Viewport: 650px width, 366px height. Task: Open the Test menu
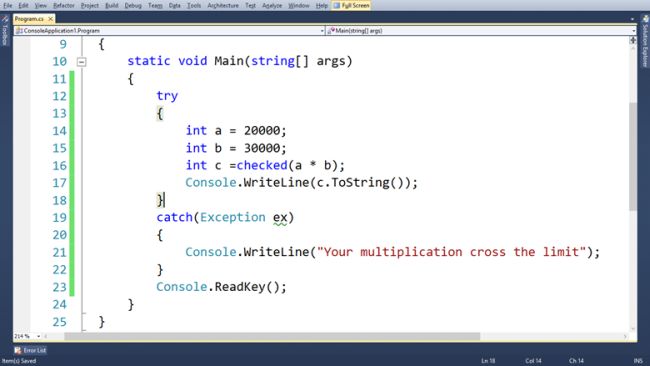click(250, 5)
